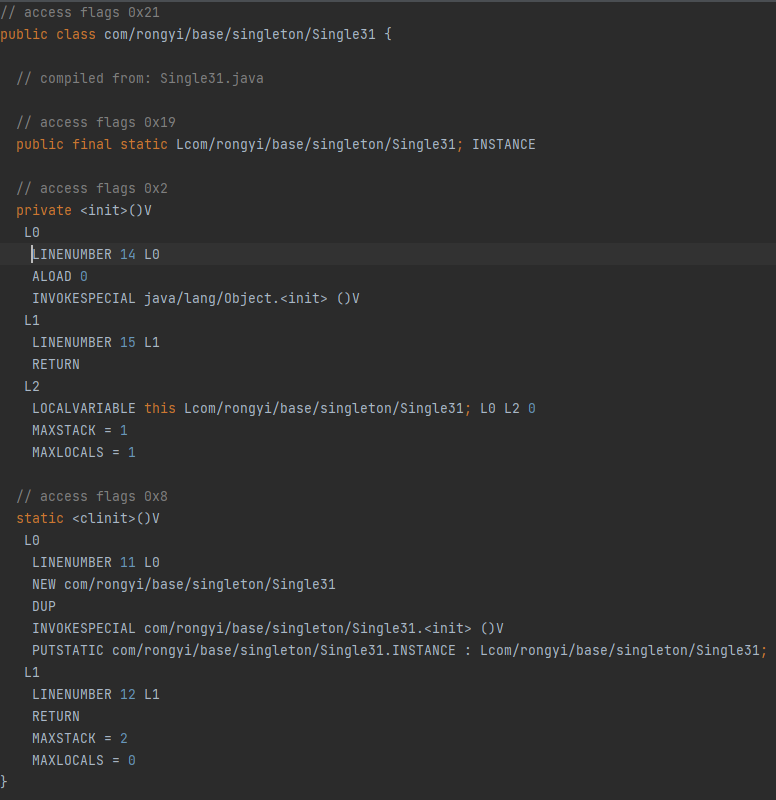Click the 'public final static ... INSTANCE' field line
Image resolution: width=776 pixels, height=800 pixels.
(276, 144)
